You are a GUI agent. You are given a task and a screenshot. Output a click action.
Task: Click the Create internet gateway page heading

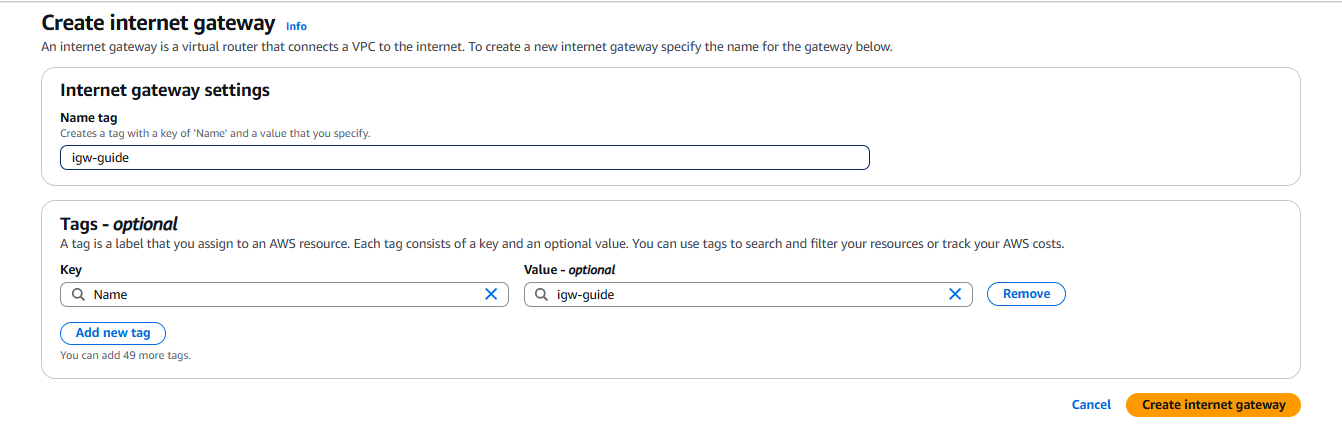point(158,23)
